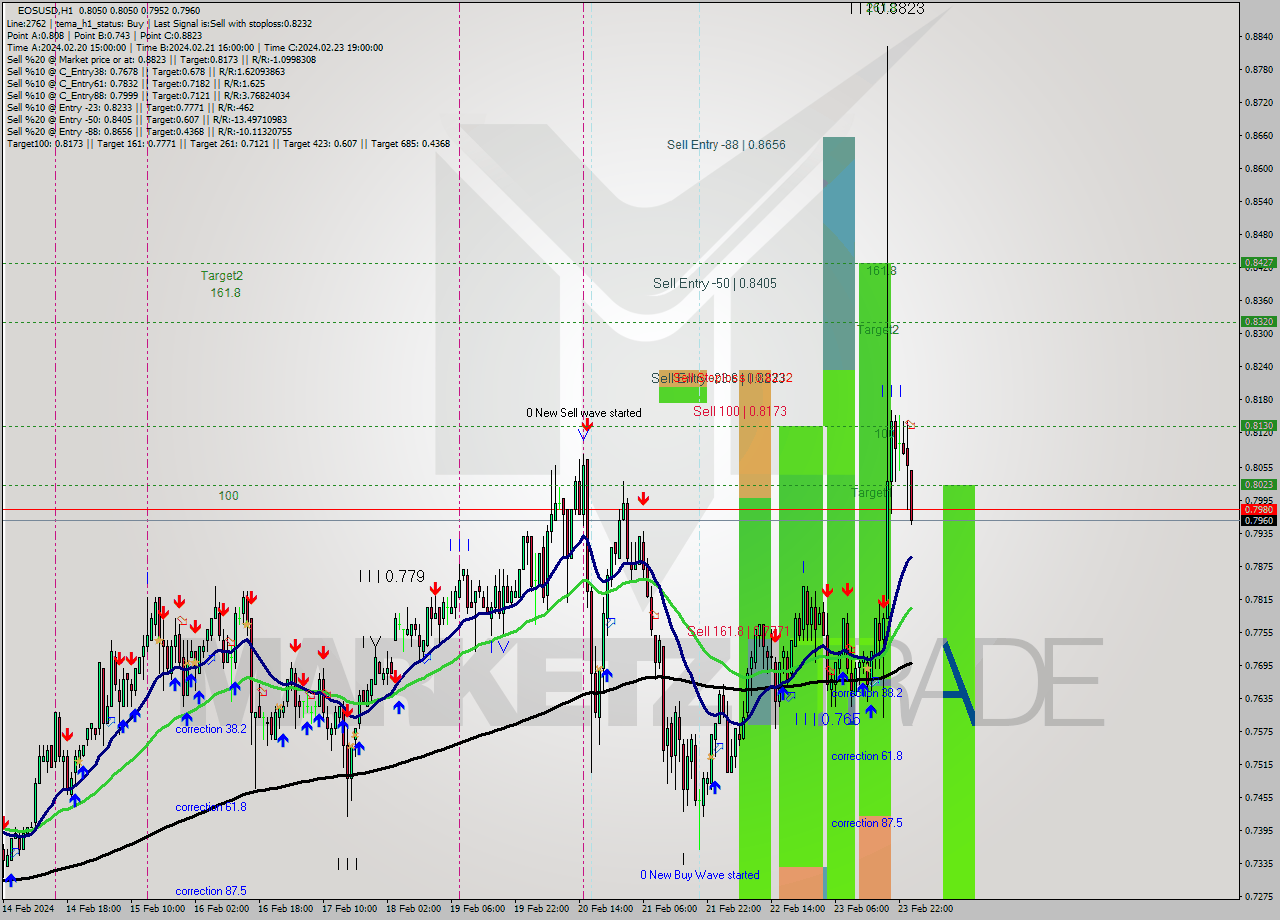The width and height of the screenshot is (1280, 920).
Task: Click the '21 Feb 22:00' time axis label
Action: [733, 909]
